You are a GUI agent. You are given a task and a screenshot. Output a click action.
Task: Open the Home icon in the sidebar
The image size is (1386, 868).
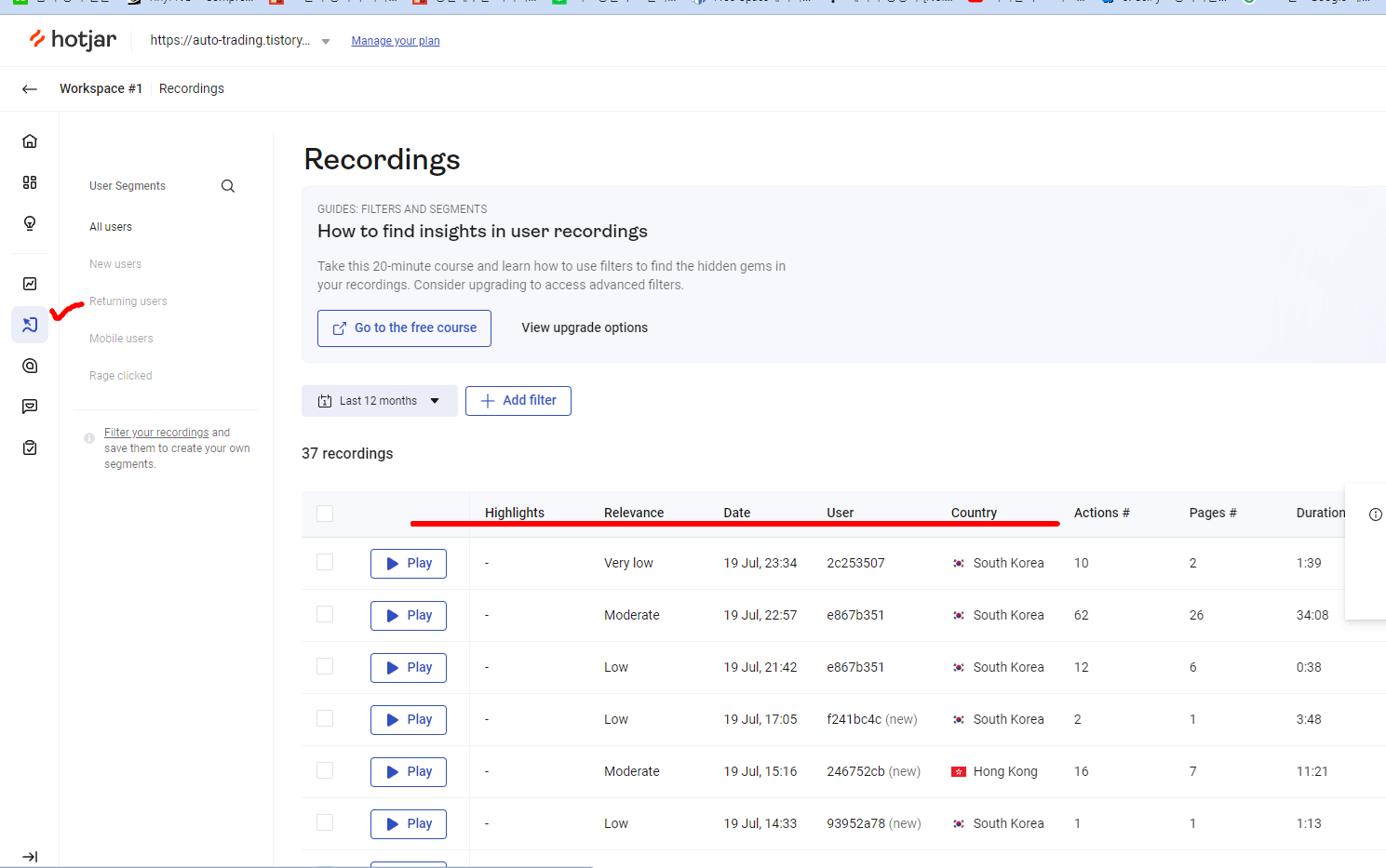pos(30,141)
